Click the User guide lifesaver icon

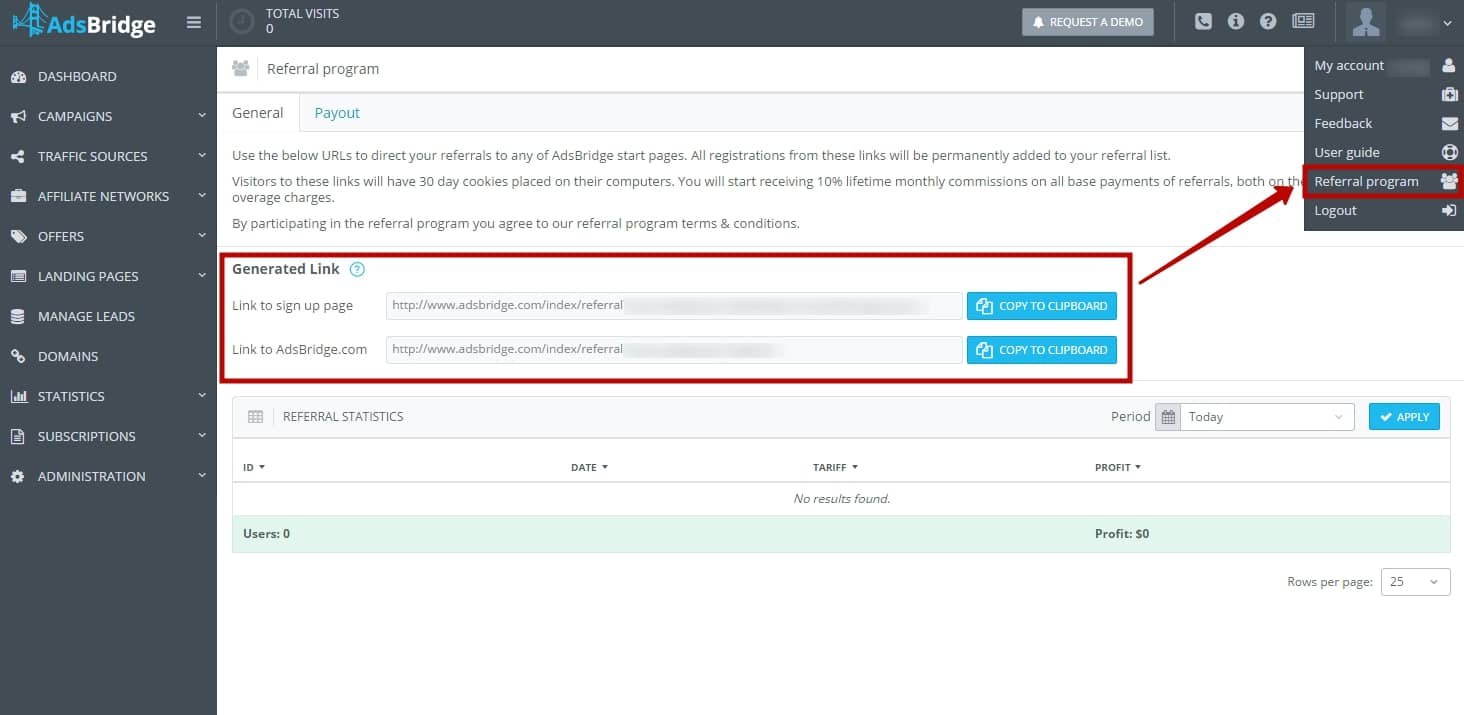(x=1449, y=152)
